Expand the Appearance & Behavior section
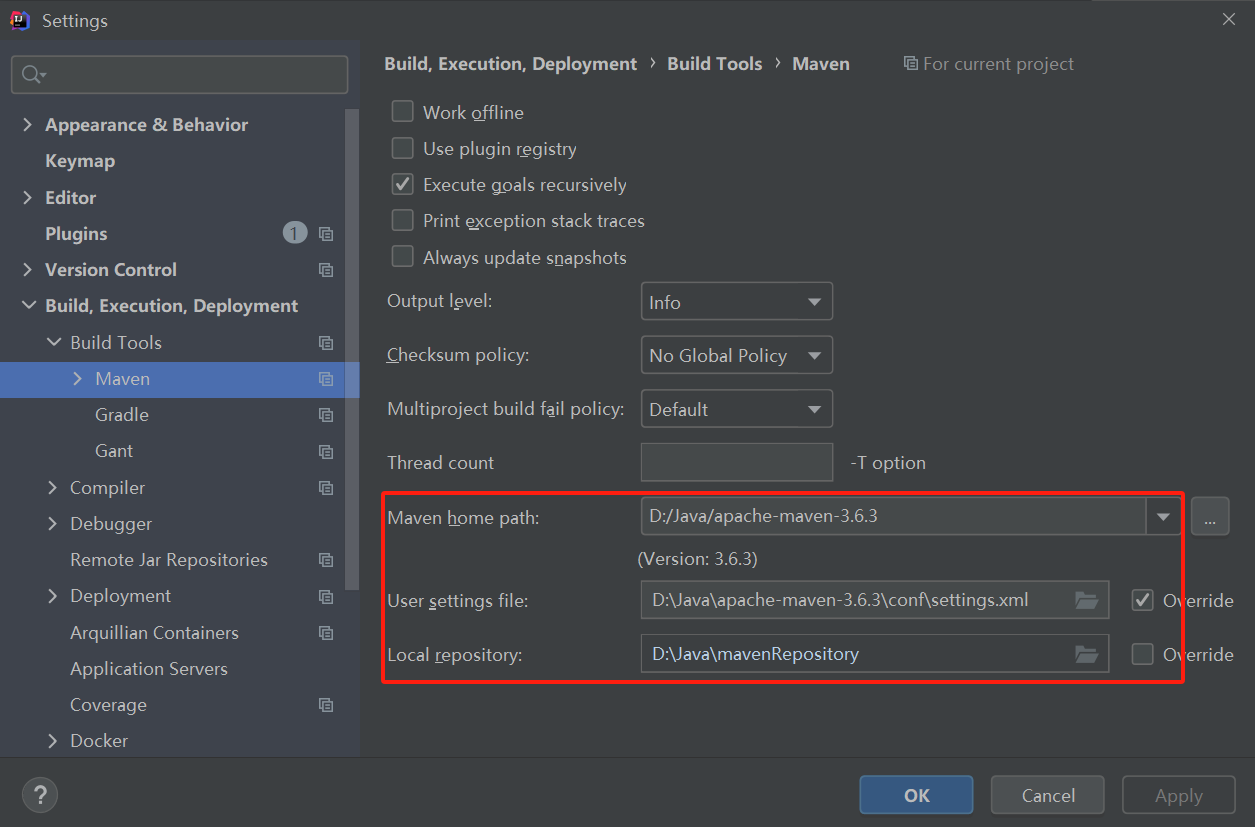Image resolution: width=1255 pixels, height=827 pixels. [x=27, y=125]
